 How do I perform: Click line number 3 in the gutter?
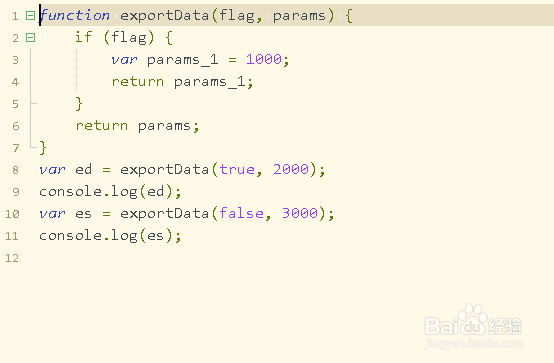point(15,60)
